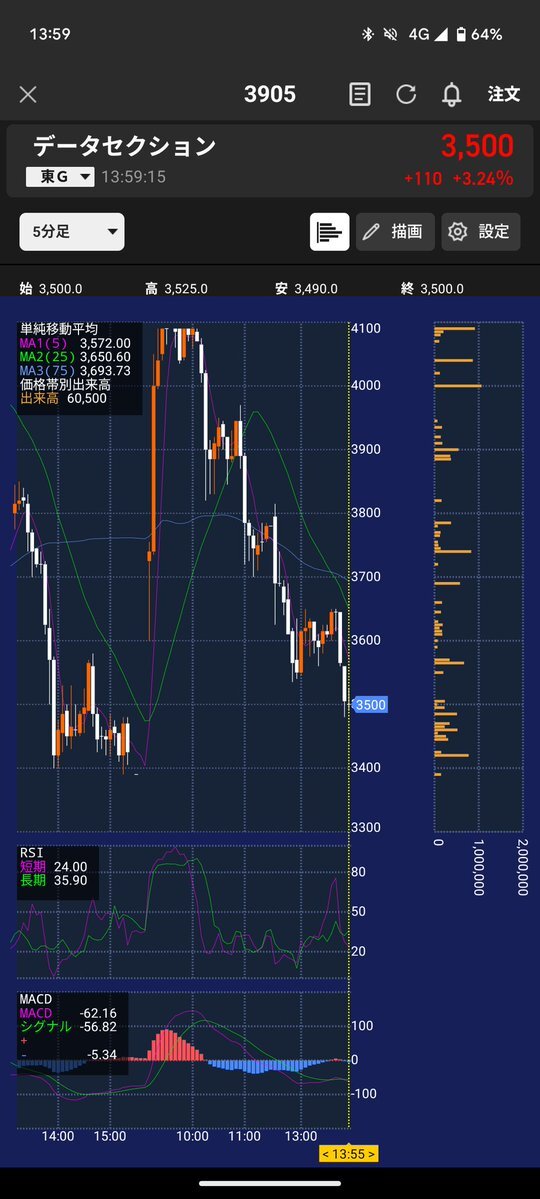Tap the データセクション stock name header
Screen dimensions: 540x1199
[x=124, y=146]
